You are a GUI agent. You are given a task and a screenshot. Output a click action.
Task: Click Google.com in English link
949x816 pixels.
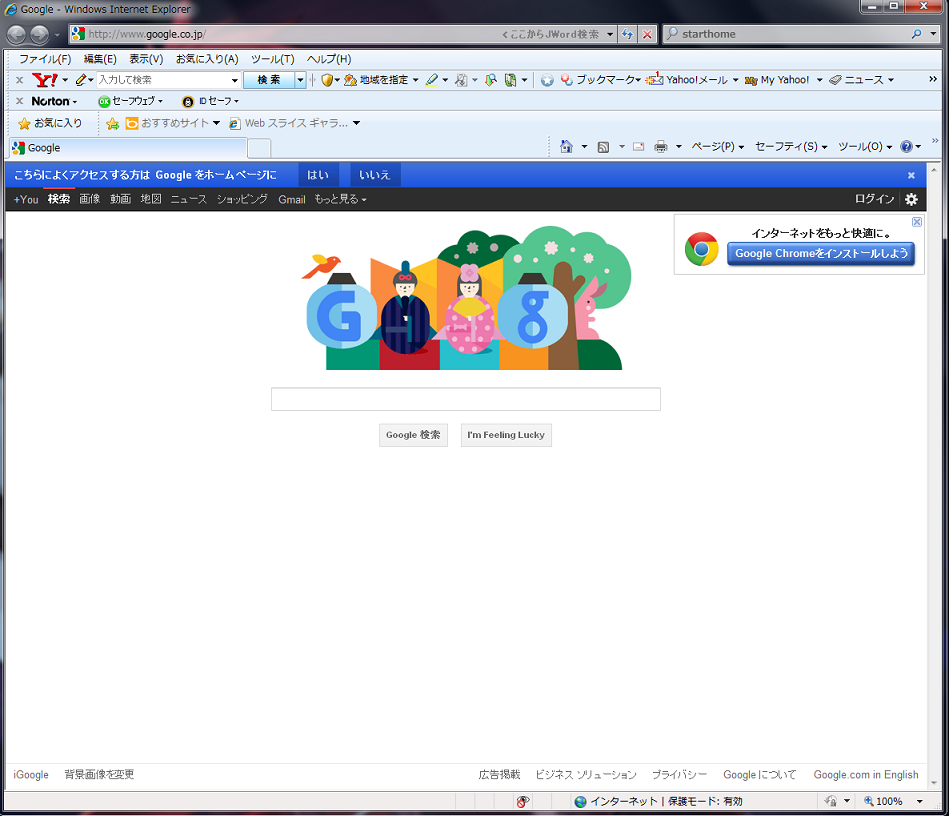coord(865,775)
